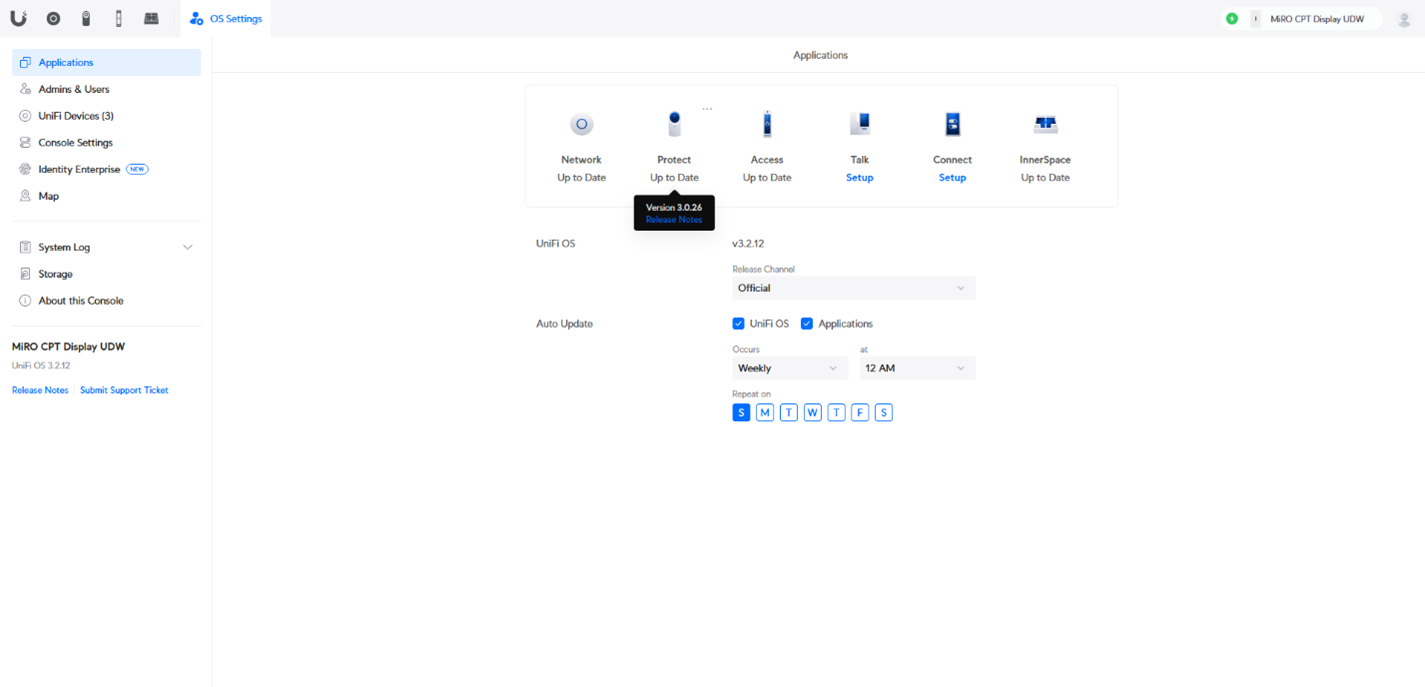Open the user profile avatar

point(1404,19)
